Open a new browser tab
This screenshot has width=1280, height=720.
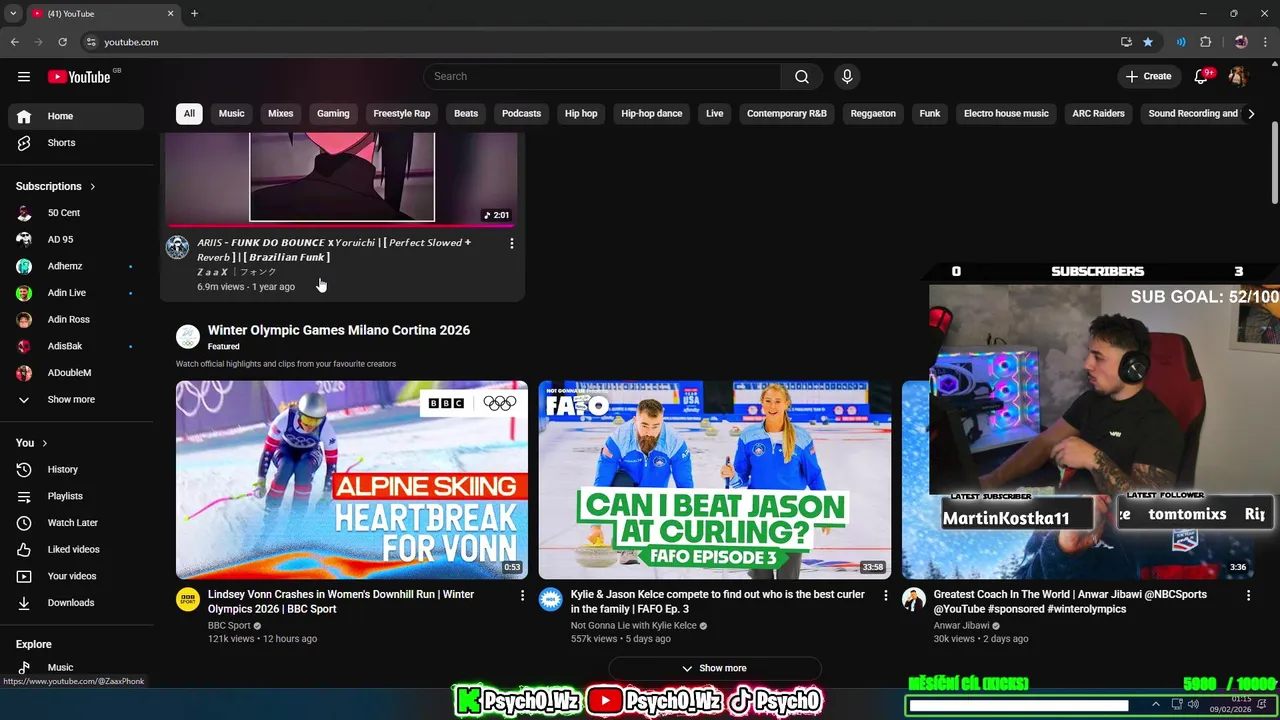(194, 13)
